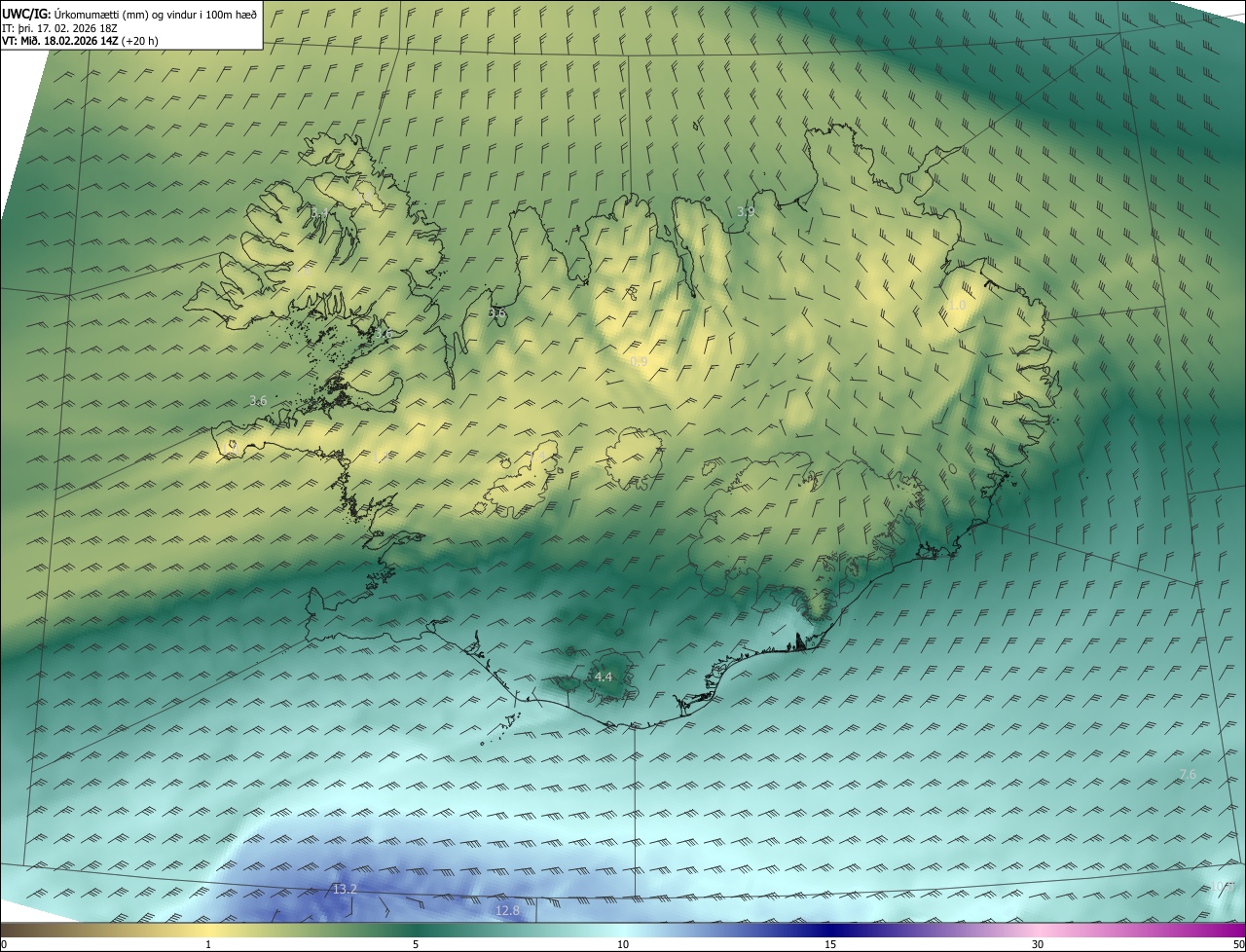This screenshot has width=1246, height=952.
Task: Click the color scale tick label 10
Action: coord(623,944)
